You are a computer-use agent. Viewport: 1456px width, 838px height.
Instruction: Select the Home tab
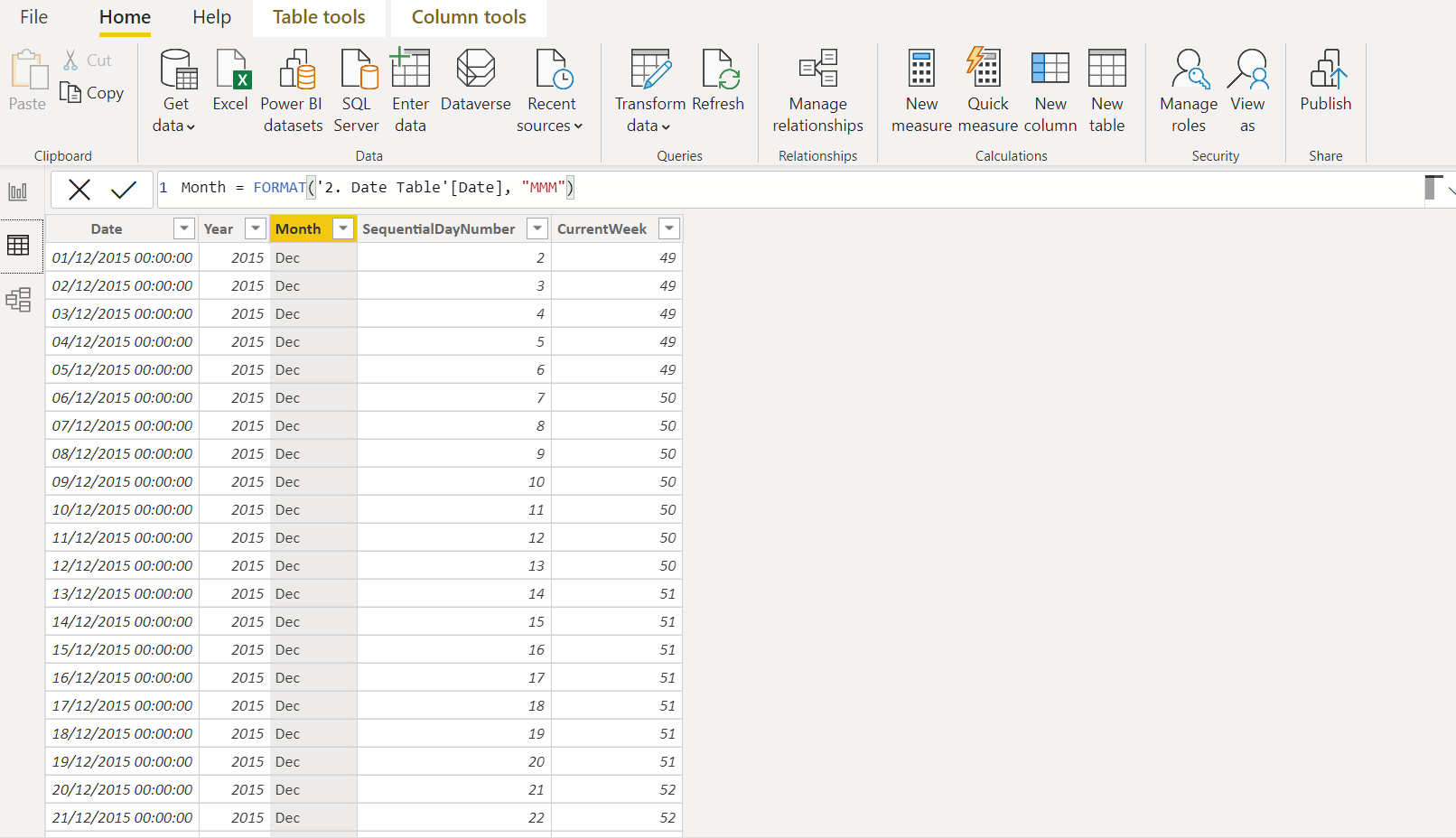click(x=125, y=17)
